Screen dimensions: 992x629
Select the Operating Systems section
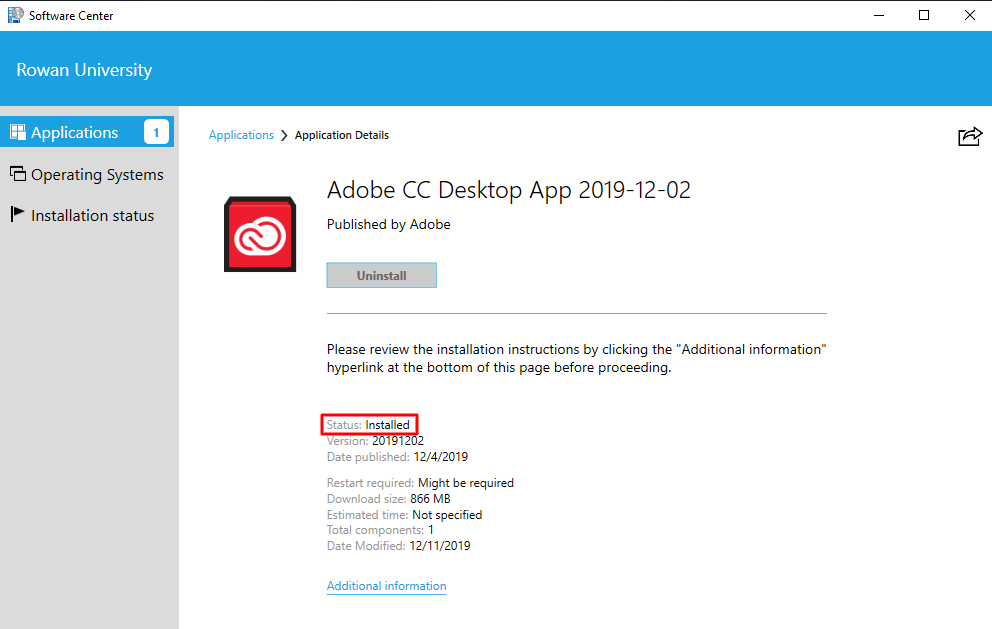[97, 174]
